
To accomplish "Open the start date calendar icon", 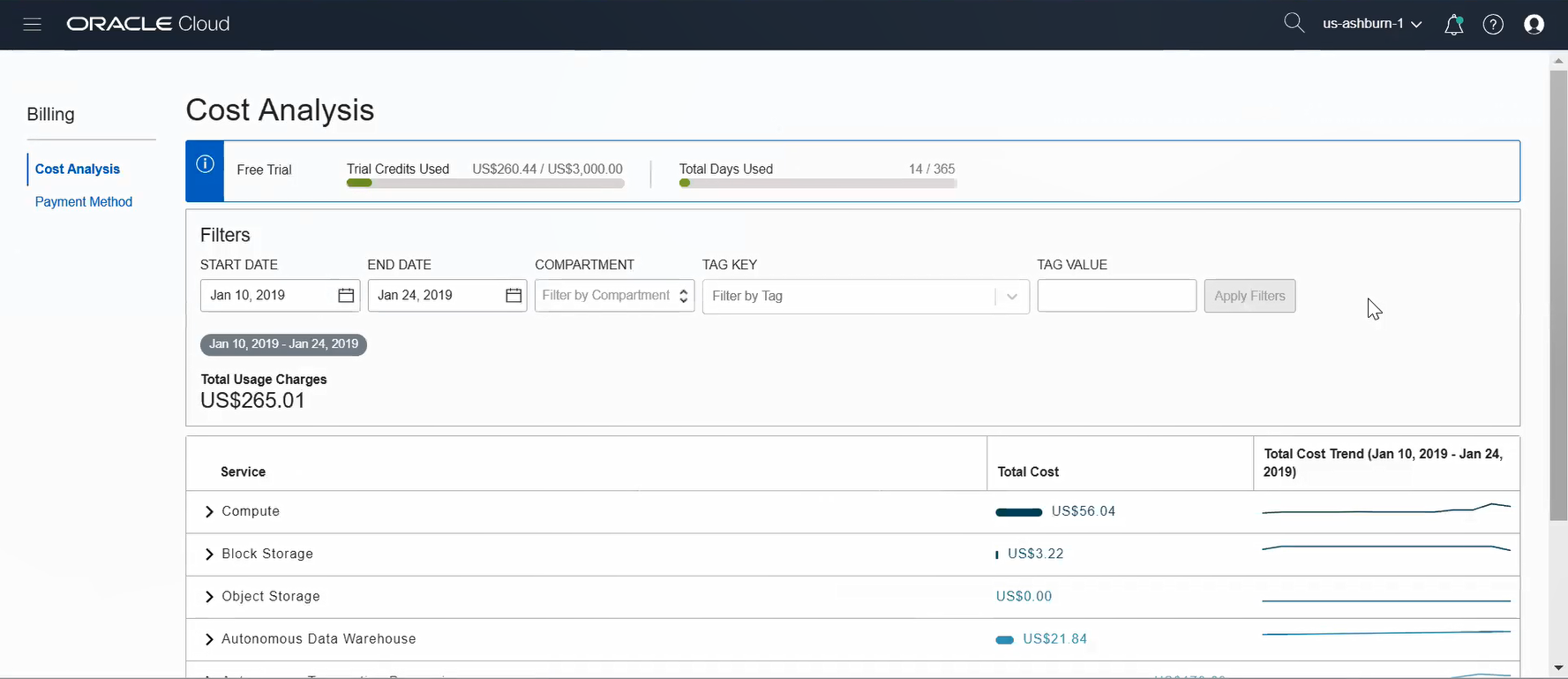I will (x=346, y=296).
